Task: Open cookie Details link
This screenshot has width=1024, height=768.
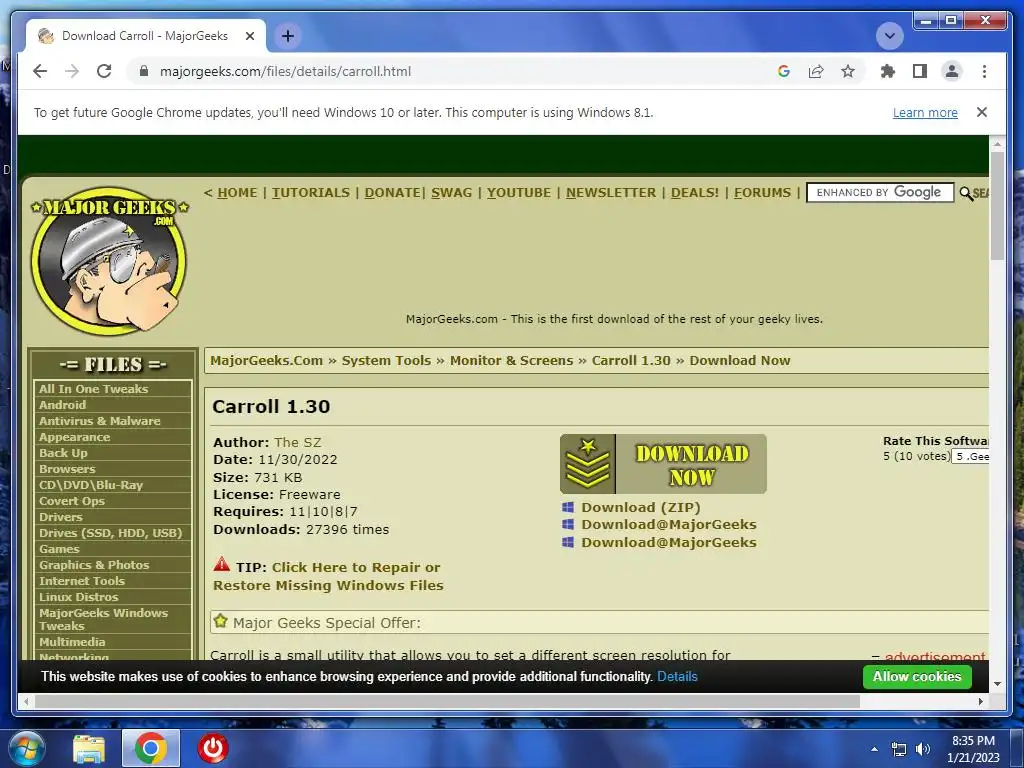Action: click(x=677, y=677)
